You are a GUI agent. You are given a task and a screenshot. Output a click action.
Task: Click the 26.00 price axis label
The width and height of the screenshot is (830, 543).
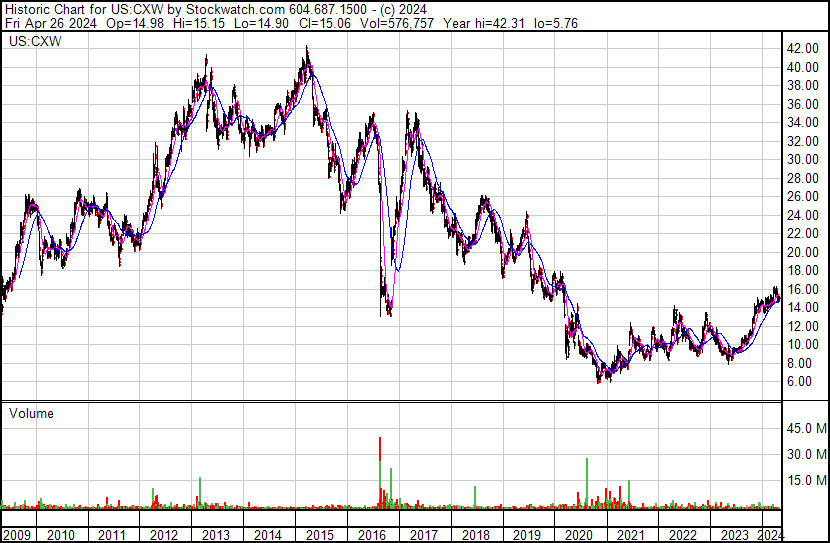click(803, 197)
